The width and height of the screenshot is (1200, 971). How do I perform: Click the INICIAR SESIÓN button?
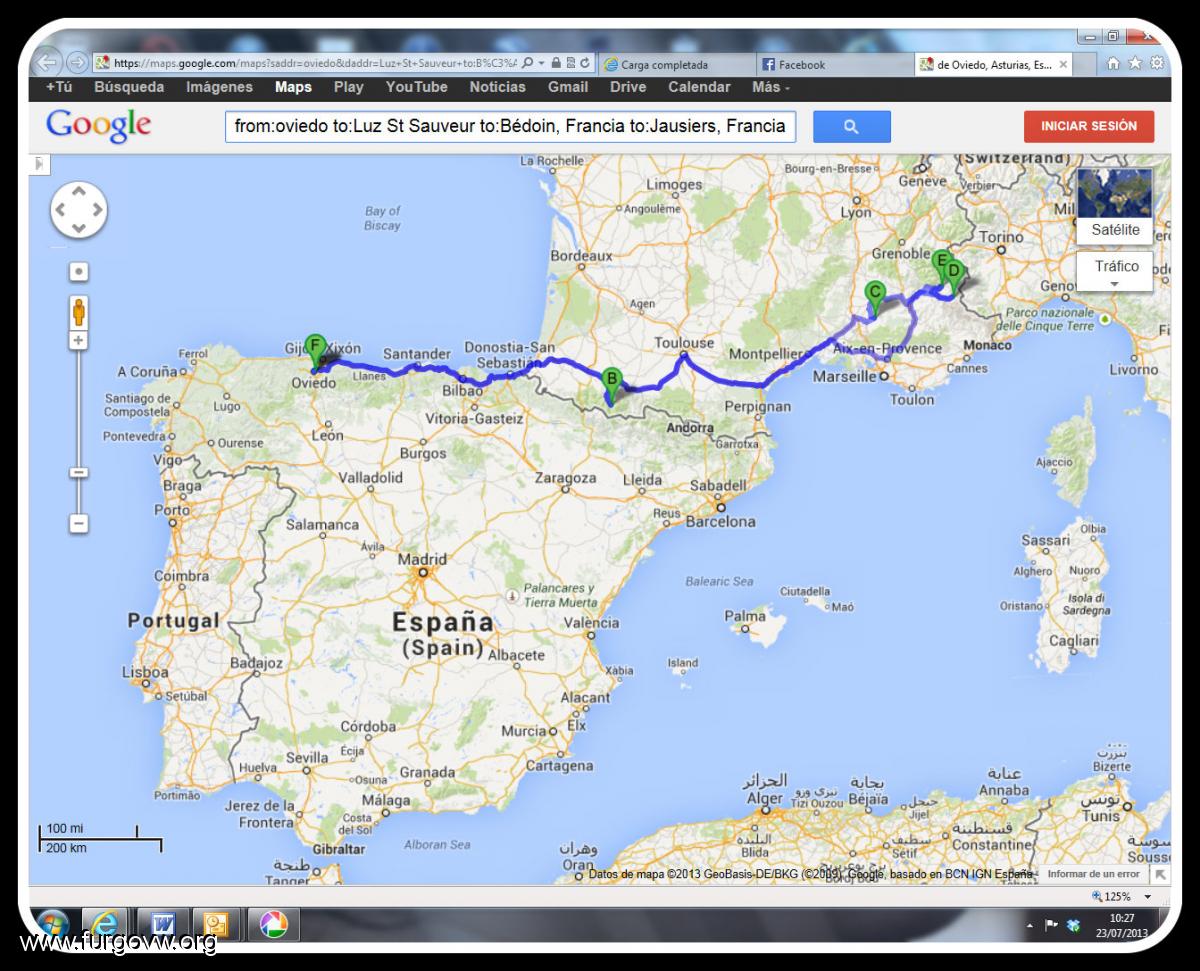coord(1089,127)
